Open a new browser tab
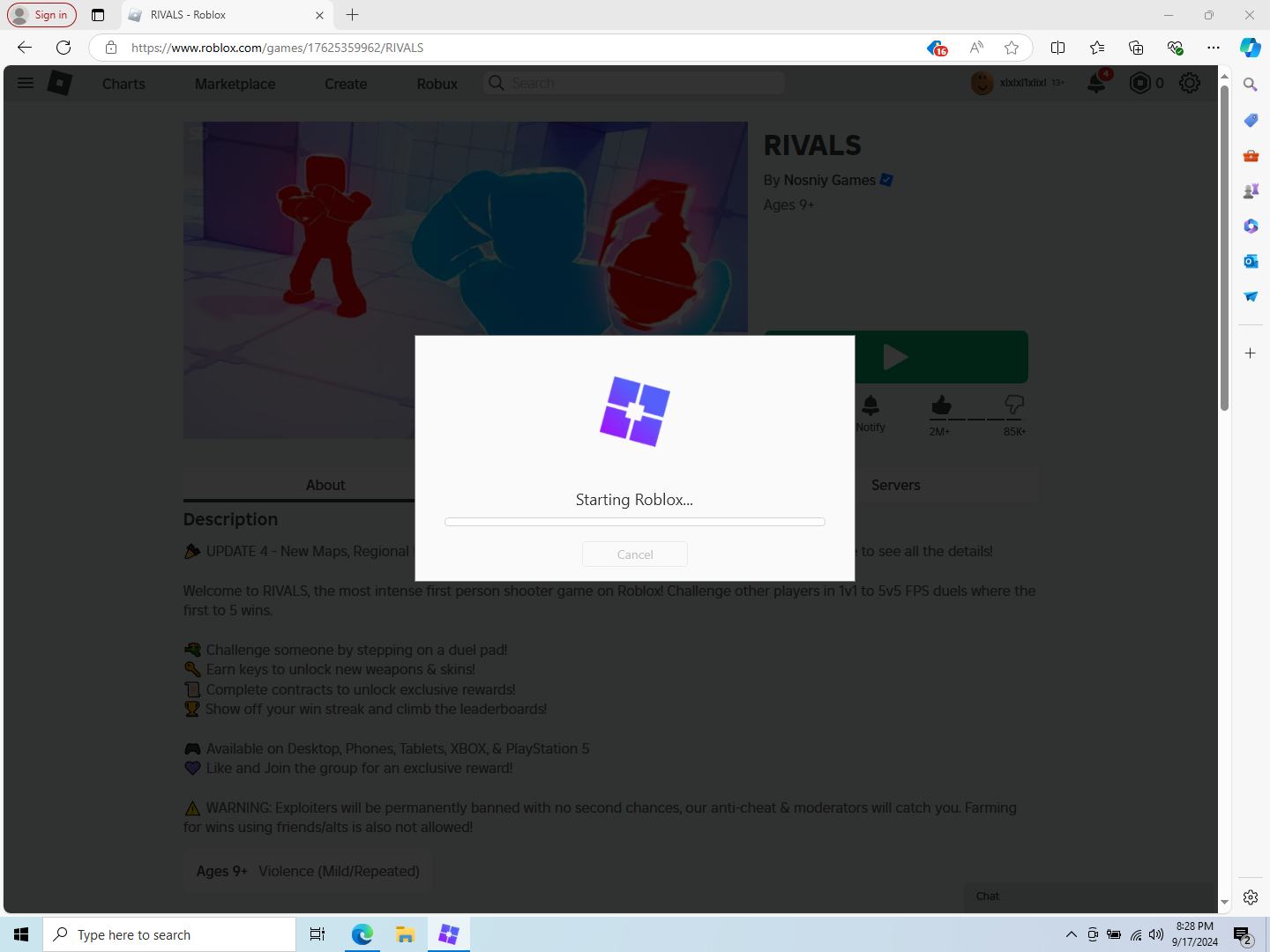This screenshot has width=1270, height=952. (352, 15)
